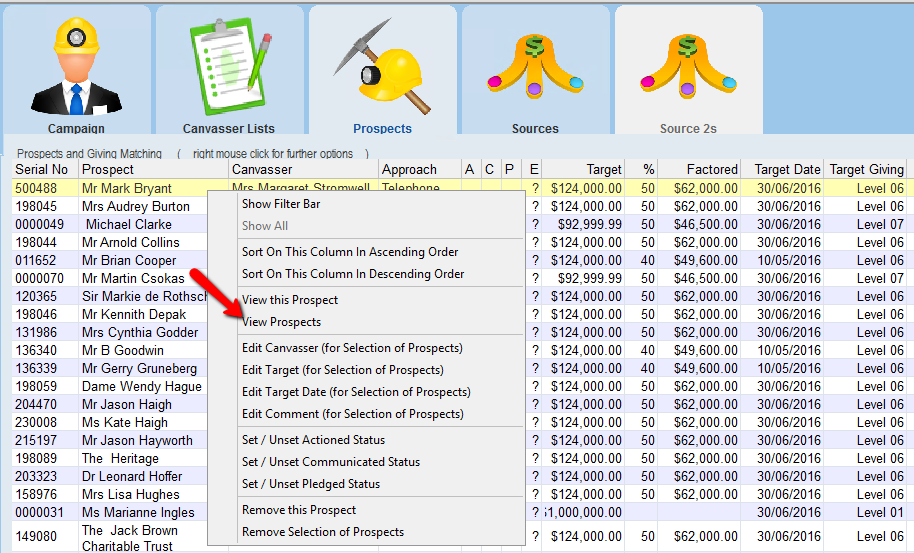
Task: Choose Remove Selection of Prospects
Action: click(x=323, y=532)
